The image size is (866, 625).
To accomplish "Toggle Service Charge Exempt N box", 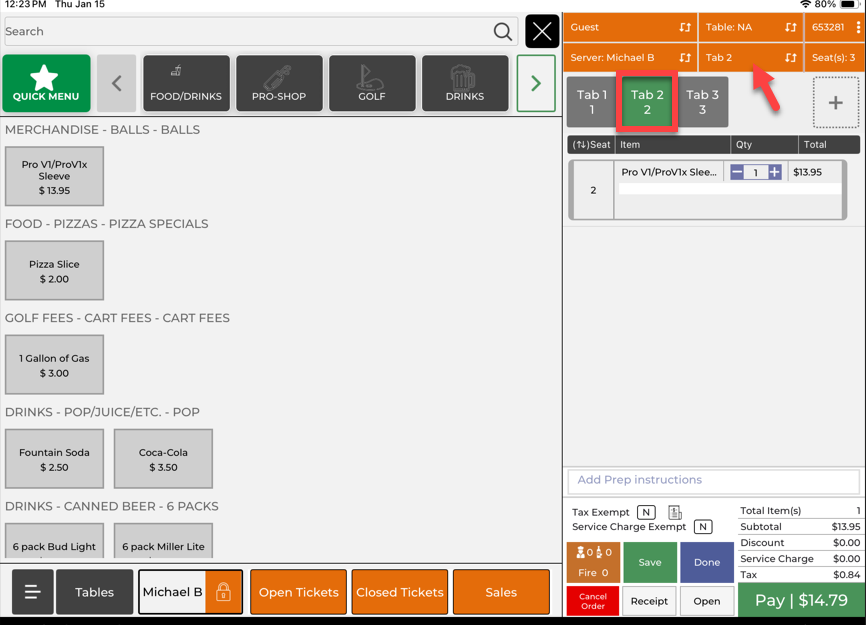I will coord(703,527).
